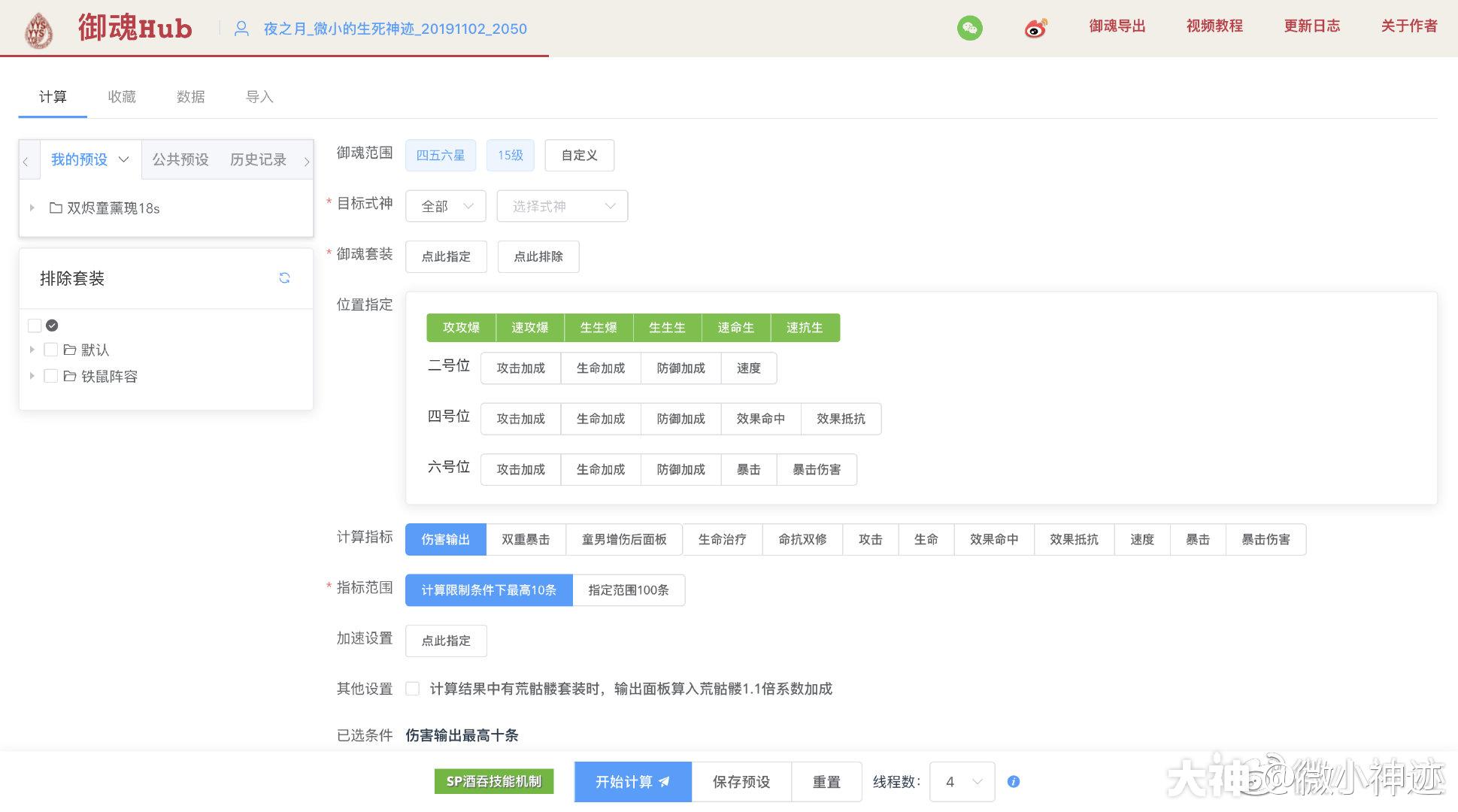
Task: Open the WeChat icon link
Action: pos(969,28)
